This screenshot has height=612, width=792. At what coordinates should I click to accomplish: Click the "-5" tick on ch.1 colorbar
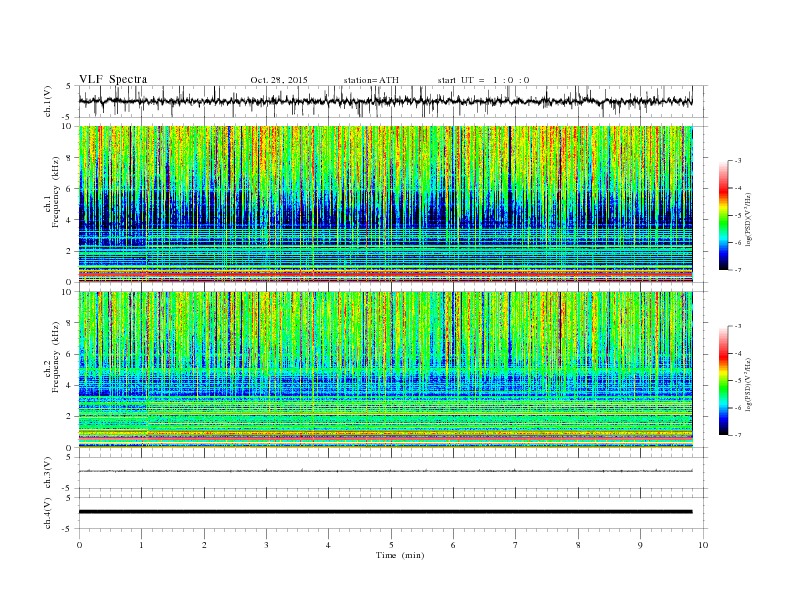pos(738,216)
